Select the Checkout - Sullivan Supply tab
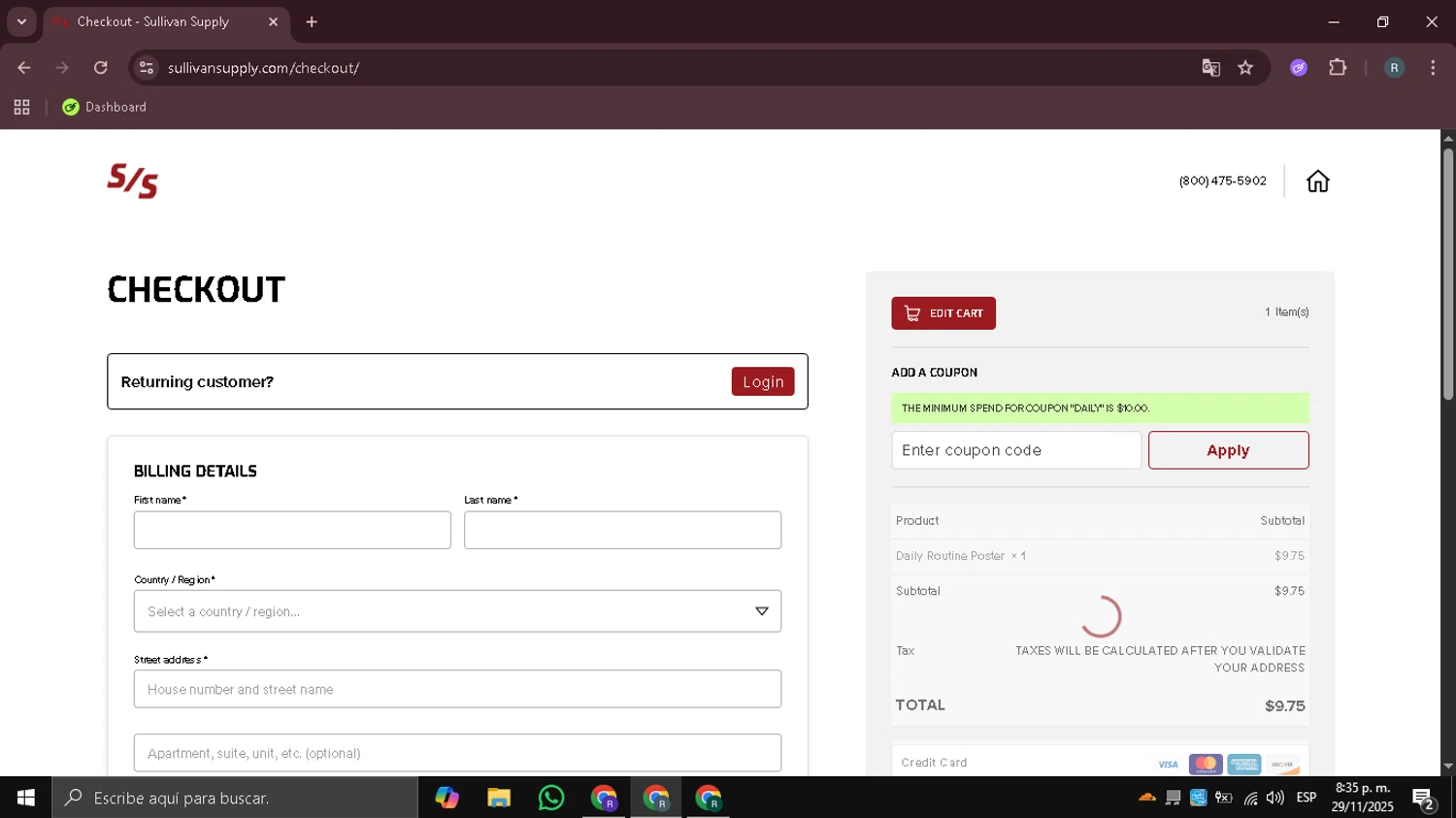Screen dimensions: 1456x818 153,21
